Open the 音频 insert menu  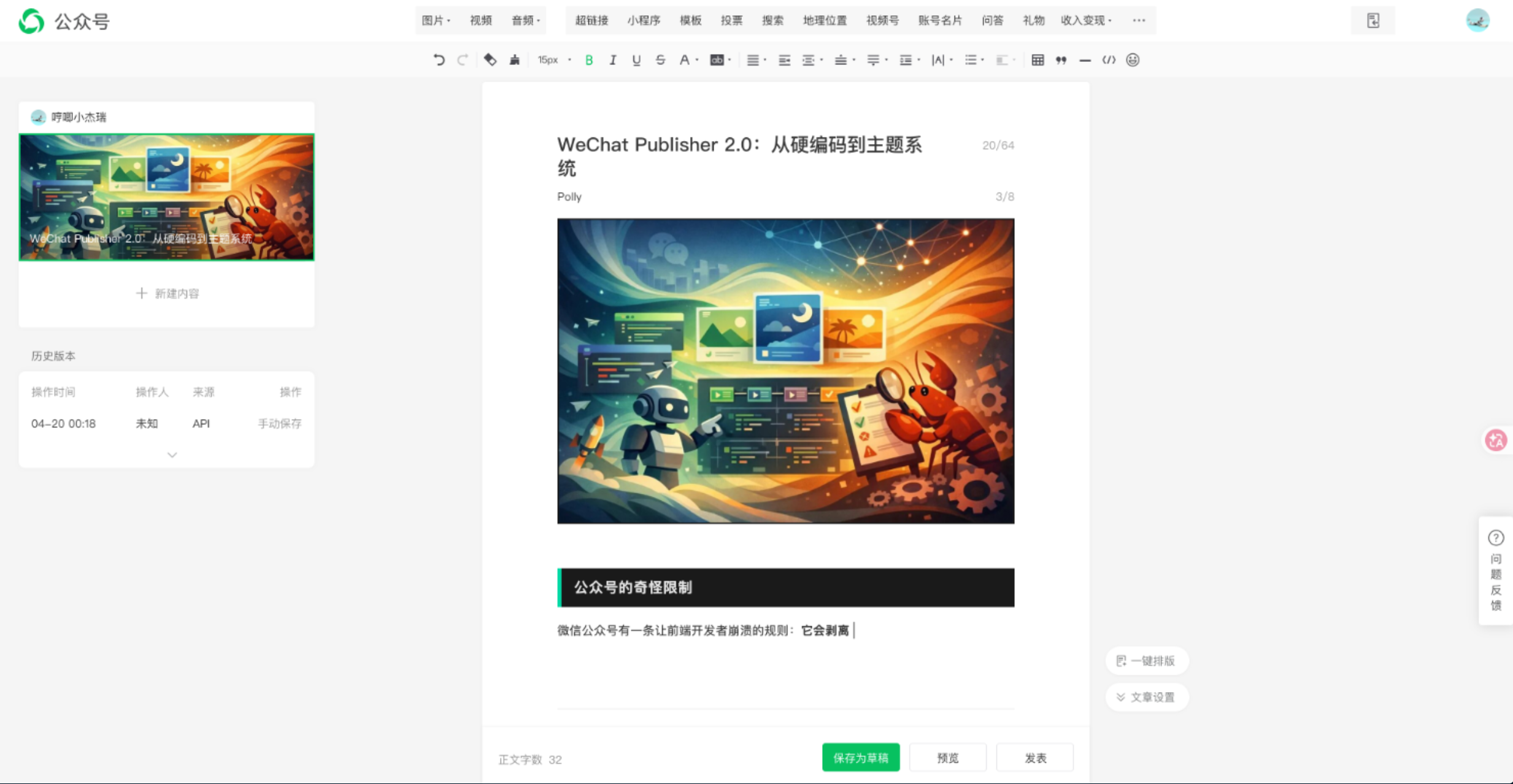tap(526, 20)
